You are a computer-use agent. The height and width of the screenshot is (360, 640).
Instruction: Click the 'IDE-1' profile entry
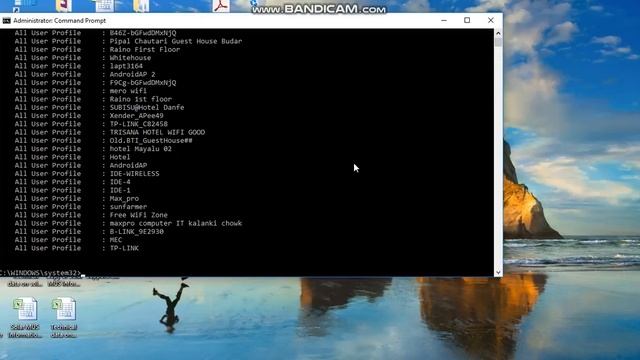(120, 190)
